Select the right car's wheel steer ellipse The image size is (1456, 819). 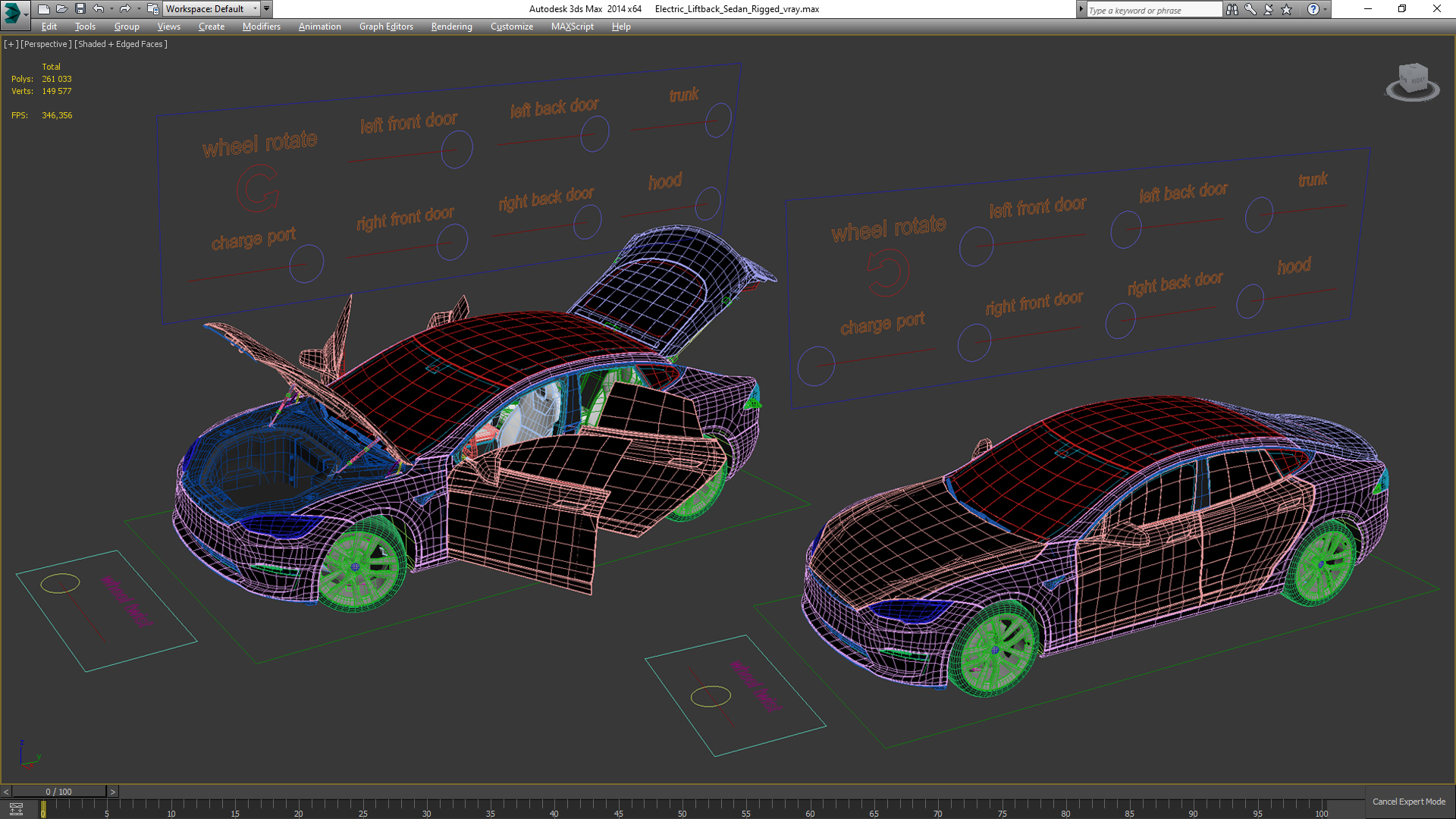pos(711,696)
